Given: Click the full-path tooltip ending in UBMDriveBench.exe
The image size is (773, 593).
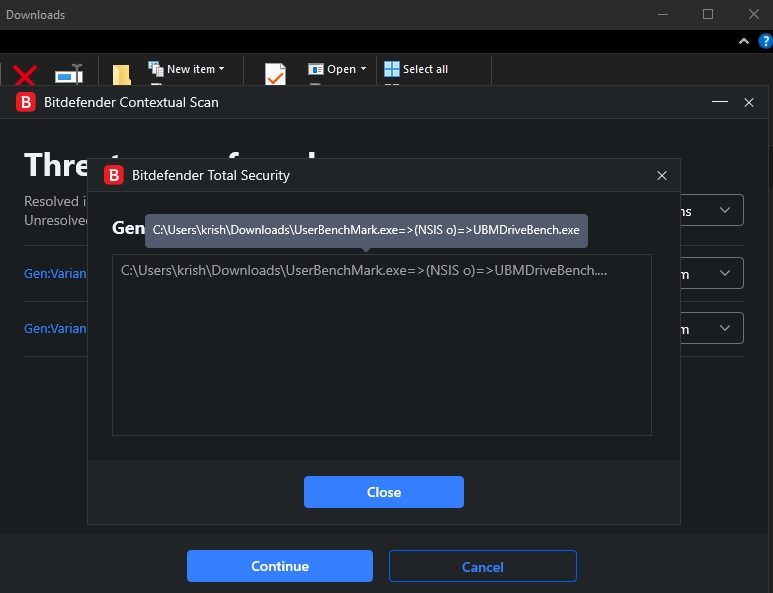Looking at the screenshot, I should pyautogui.click(x=366, y=230).
